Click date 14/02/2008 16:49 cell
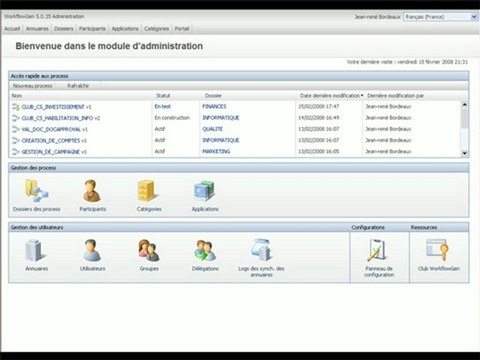 click(319, 118)
